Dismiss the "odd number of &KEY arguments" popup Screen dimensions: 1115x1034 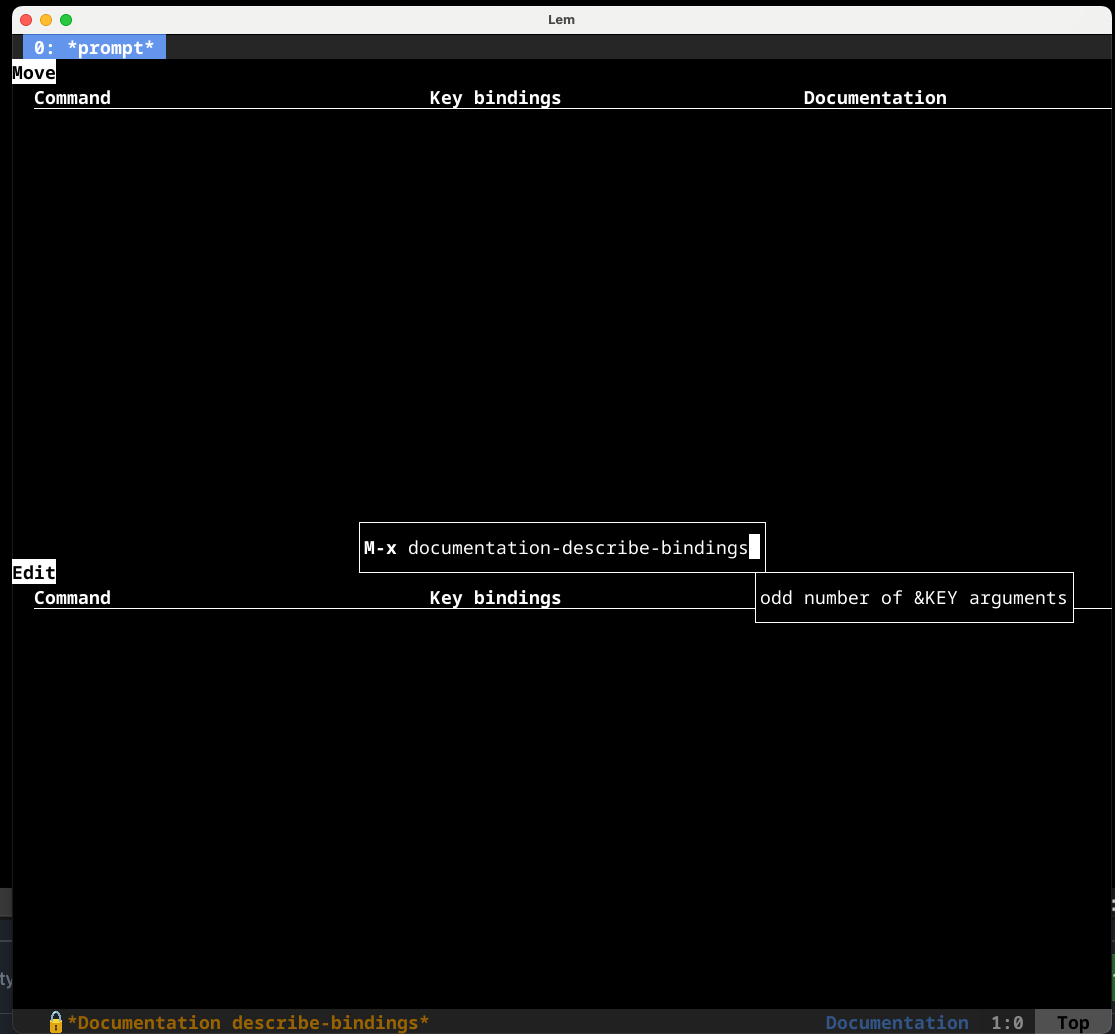pos(913,597)
